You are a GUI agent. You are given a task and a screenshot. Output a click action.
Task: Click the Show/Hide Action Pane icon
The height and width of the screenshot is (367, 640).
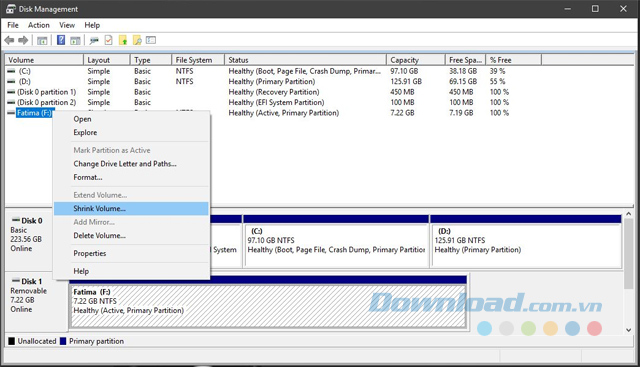tap(75, 40)
